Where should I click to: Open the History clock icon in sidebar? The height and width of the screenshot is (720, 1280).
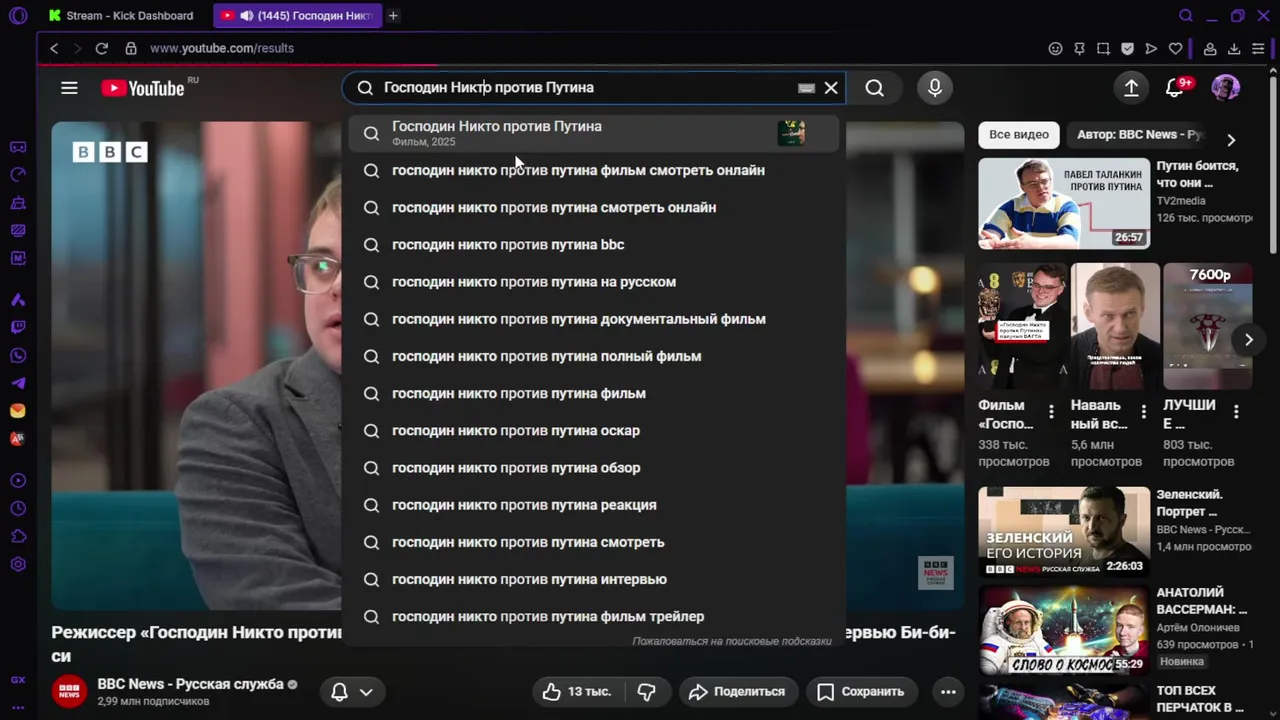(18, 509)
